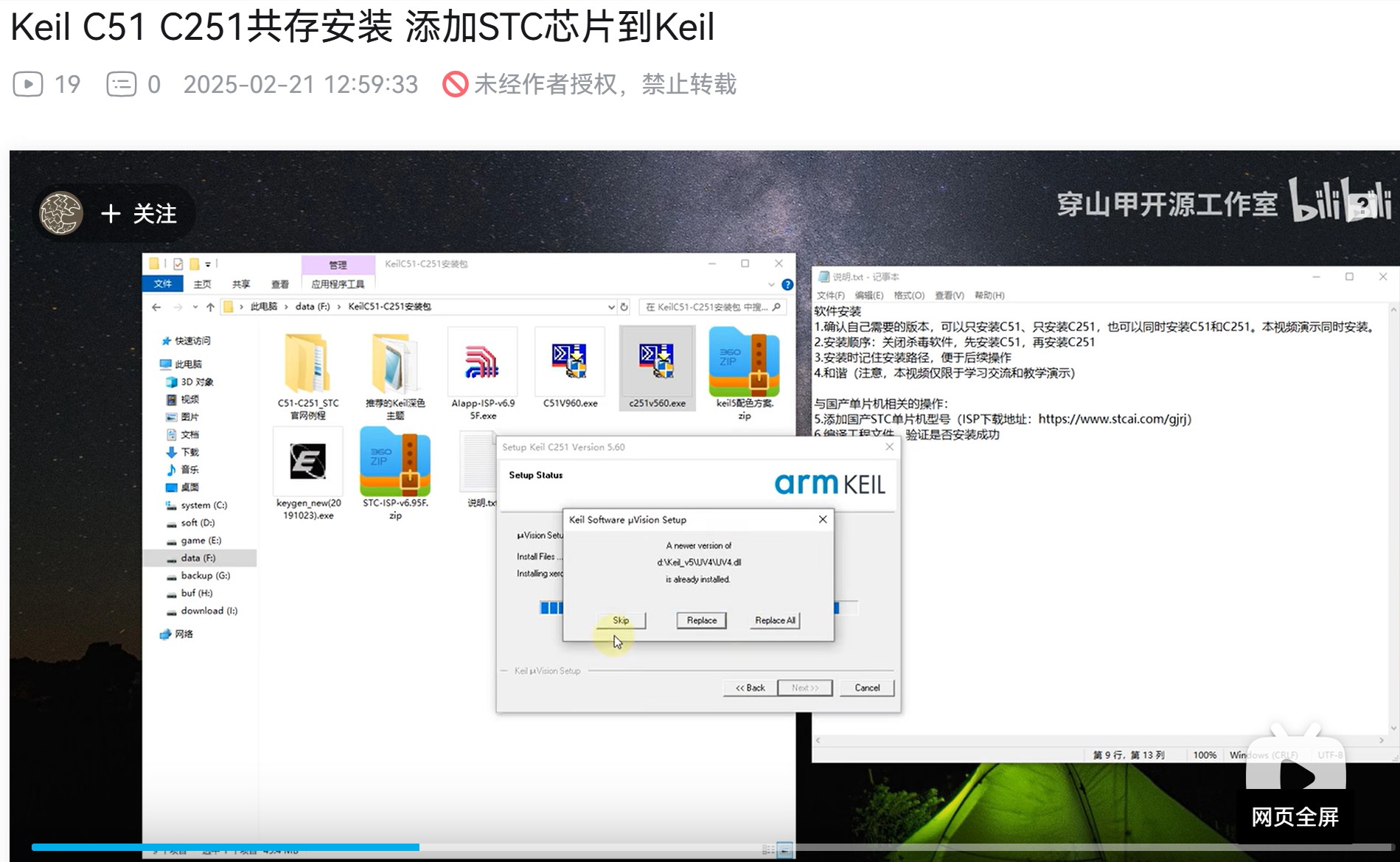Select Network in the Explorer sidebar
This screenshot has width=1400, height=862.
point(177,634)
